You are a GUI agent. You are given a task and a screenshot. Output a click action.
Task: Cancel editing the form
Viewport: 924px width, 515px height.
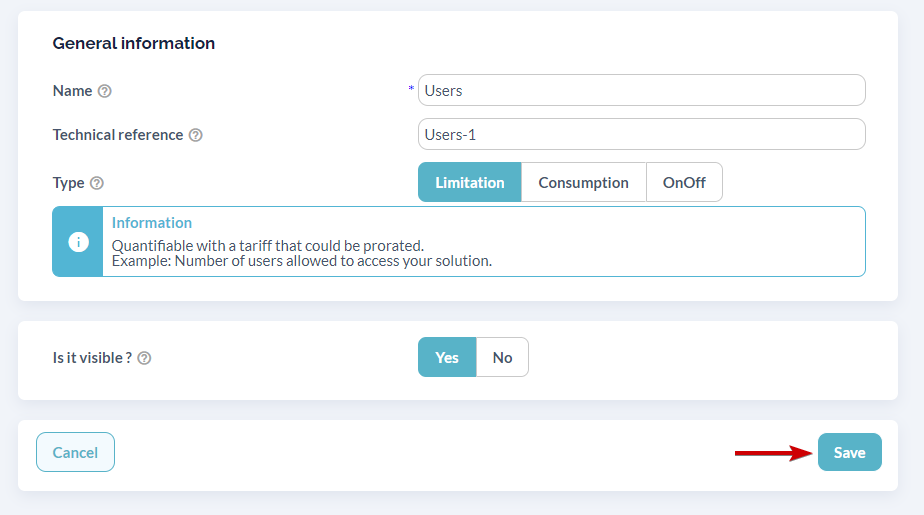(75, 453)
